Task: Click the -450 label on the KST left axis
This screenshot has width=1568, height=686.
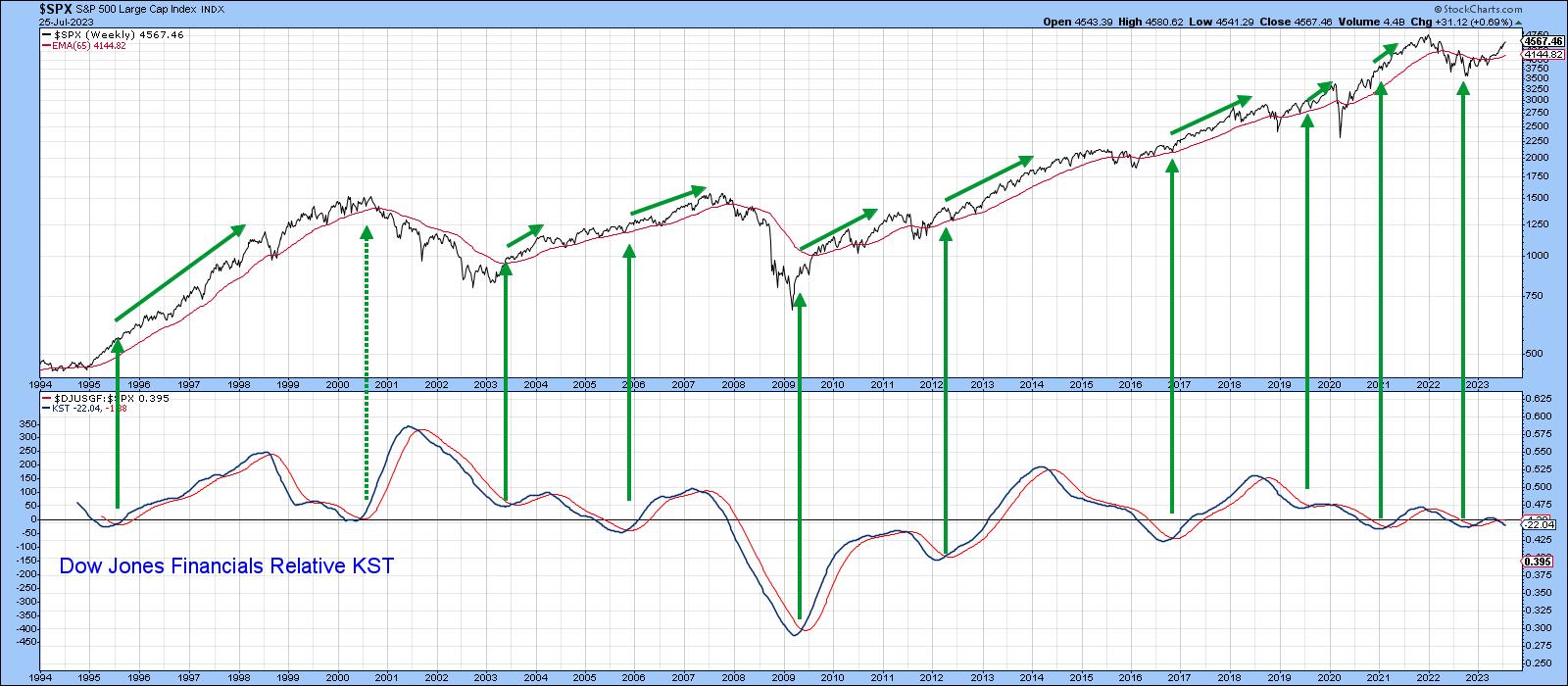Action: click(x=25, y=643)
